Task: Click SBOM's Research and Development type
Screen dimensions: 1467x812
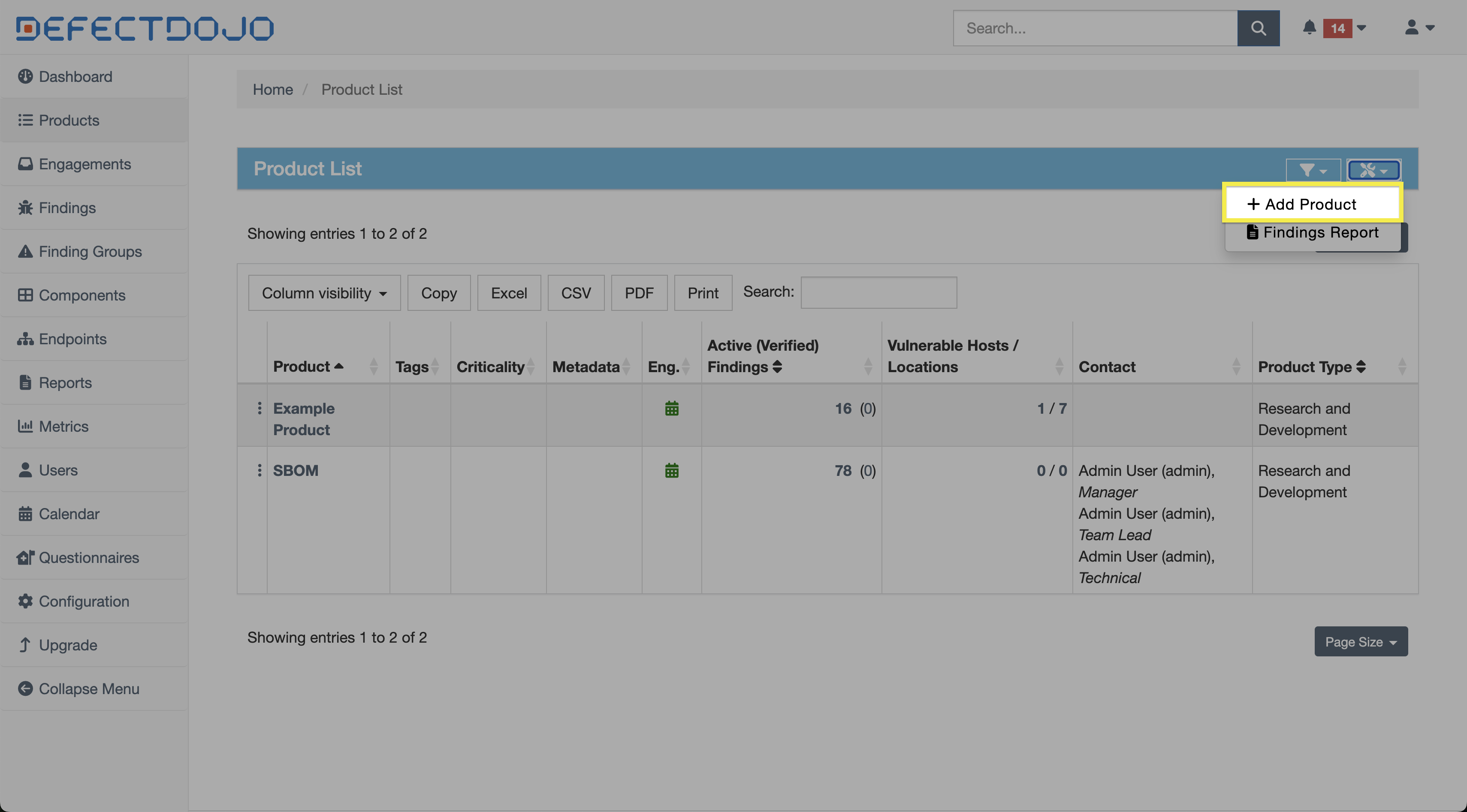Action: click(1304, 481)
